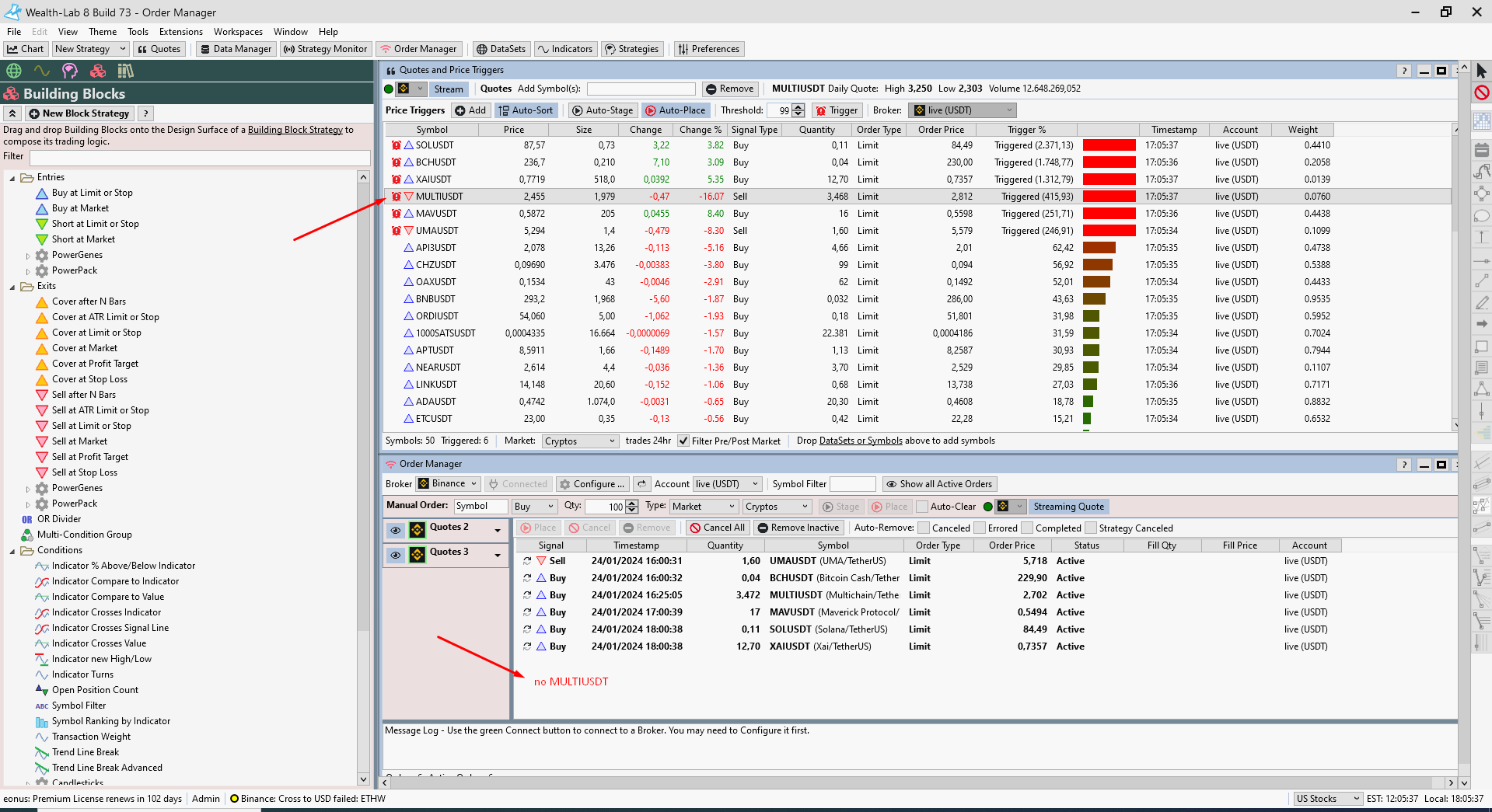Enable the Auto-Clear checkbox
Image resolution: width=1492 pixels, height=812 pixels.
coord(922,507)
